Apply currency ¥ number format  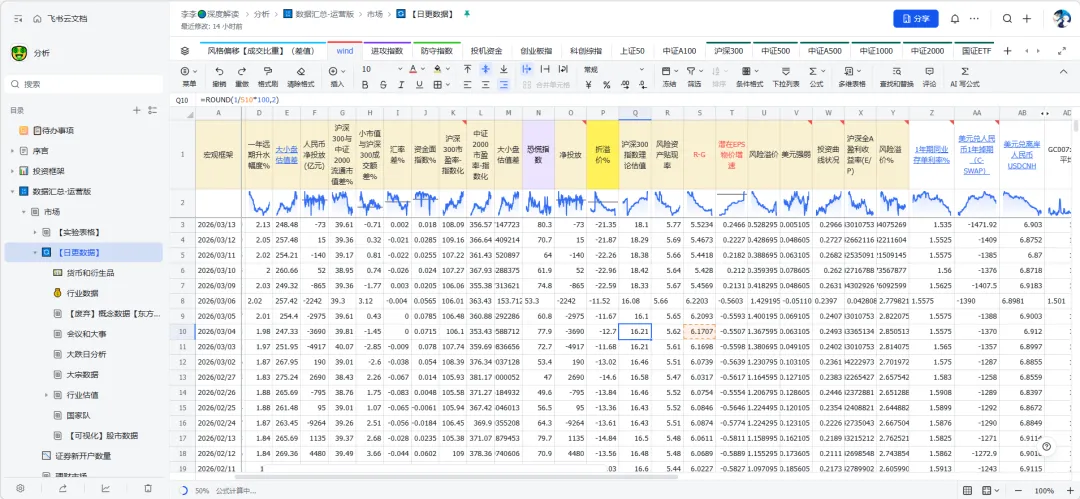click(588, 85)
